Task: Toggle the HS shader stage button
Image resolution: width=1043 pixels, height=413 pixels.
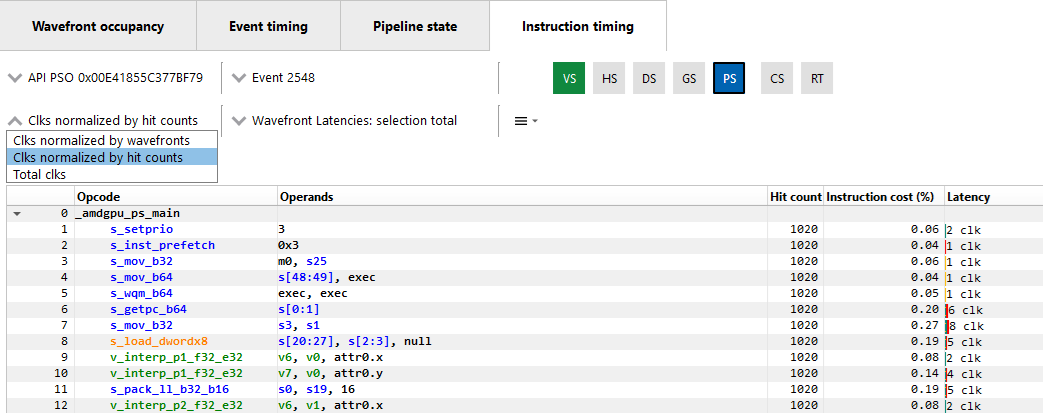Action: [x=608, y=78]
